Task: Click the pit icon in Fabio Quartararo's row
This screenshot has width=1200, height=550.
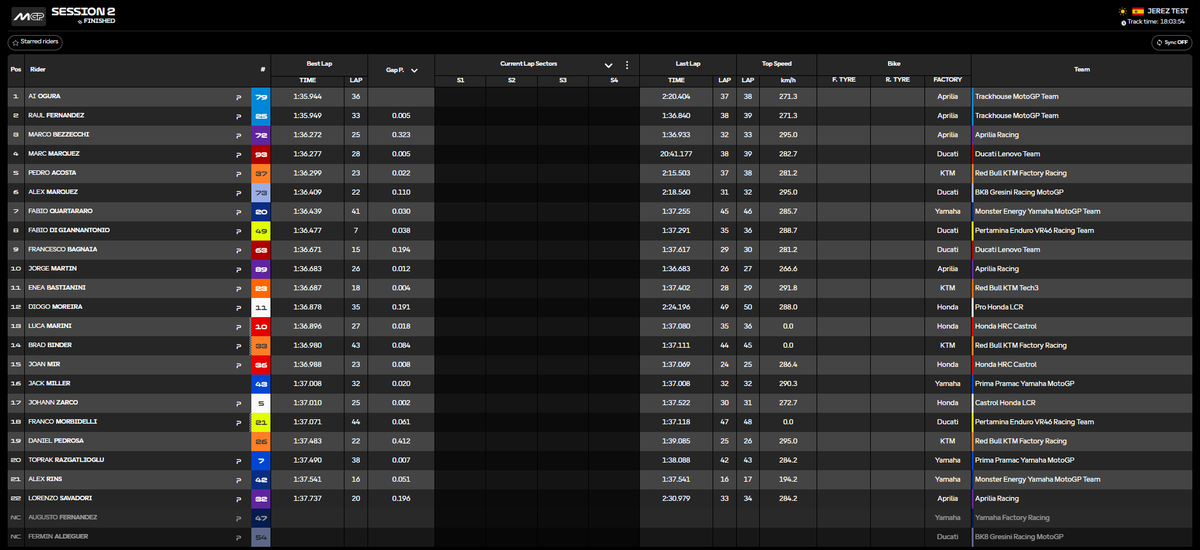Action: [x=238, y=212]
